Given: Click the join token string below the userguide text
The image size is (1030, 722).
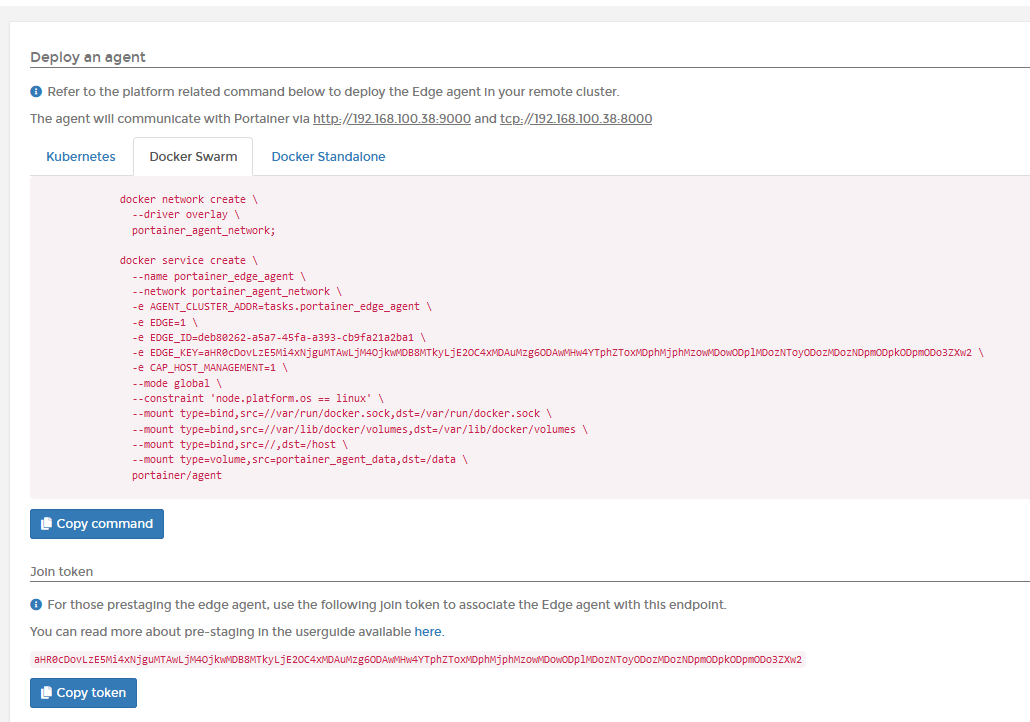Looking at the screenshot, I should click(418, 659).
